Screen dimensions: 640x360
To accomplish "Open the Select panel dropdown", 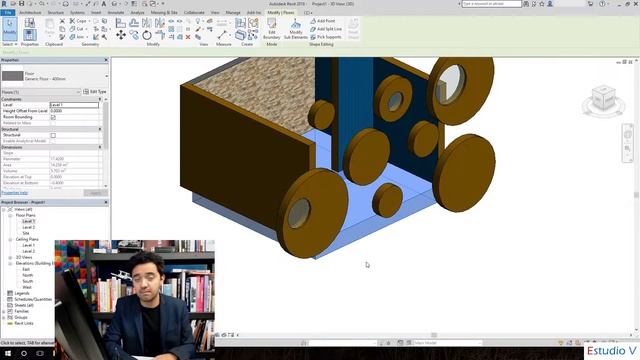I will pos(9,44).
